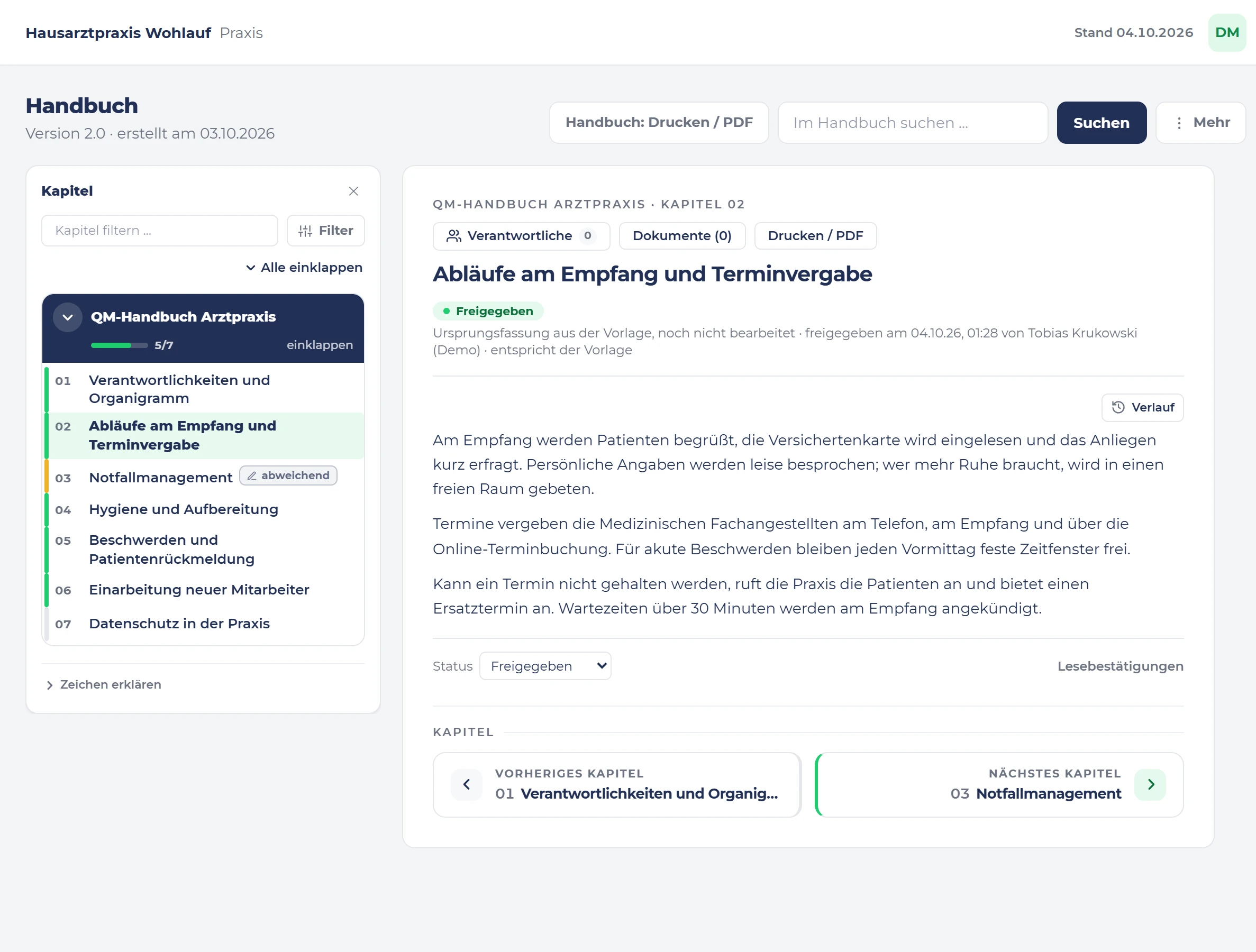Viewport: 1256px width, 952px height.
Task: Click Handbuch: Drucken / PDF button
Action: point(659,123)
